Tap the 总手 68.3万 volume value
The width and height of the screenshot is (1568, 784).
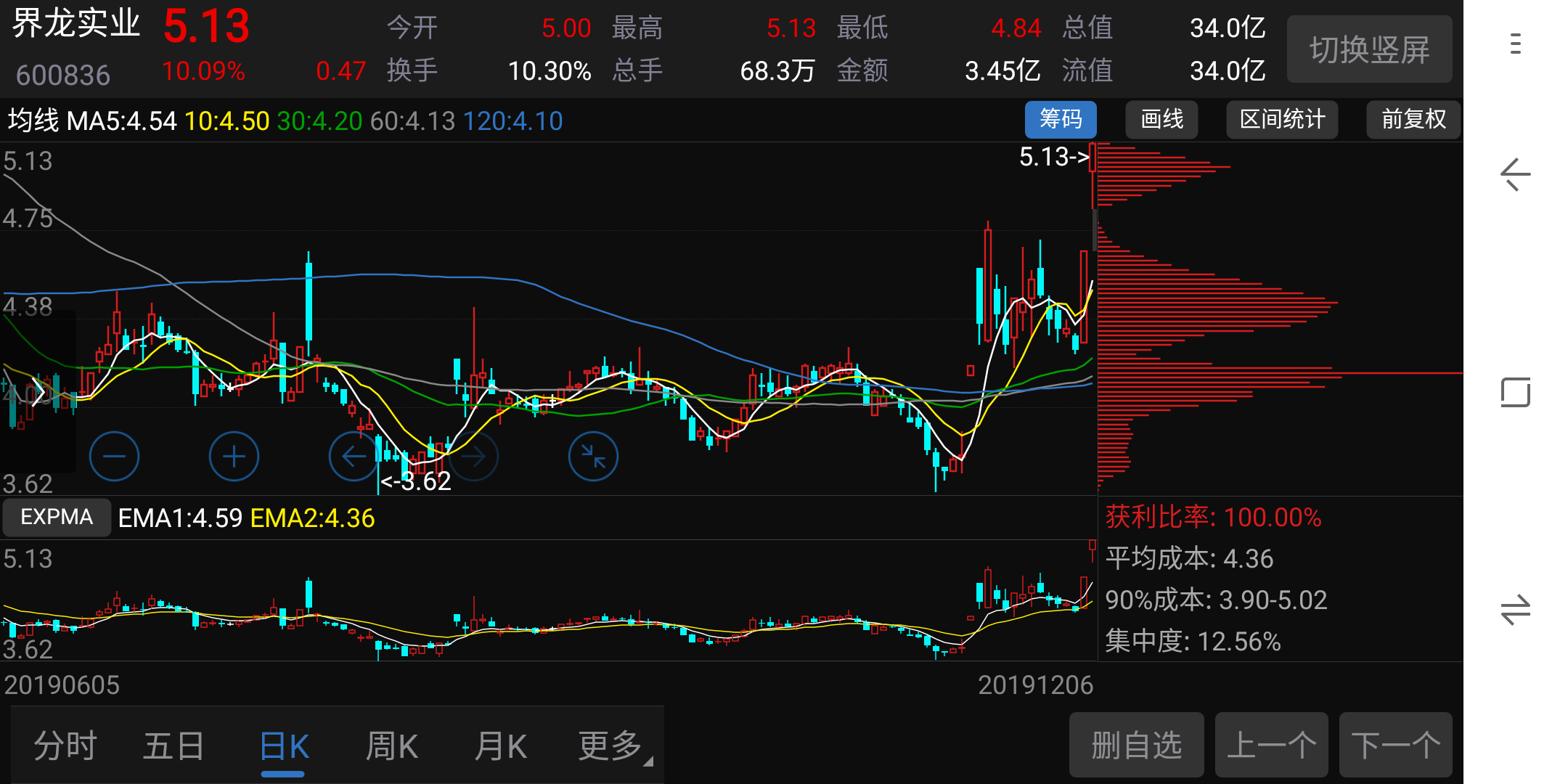pyautogui.click(x=777, y=70)
